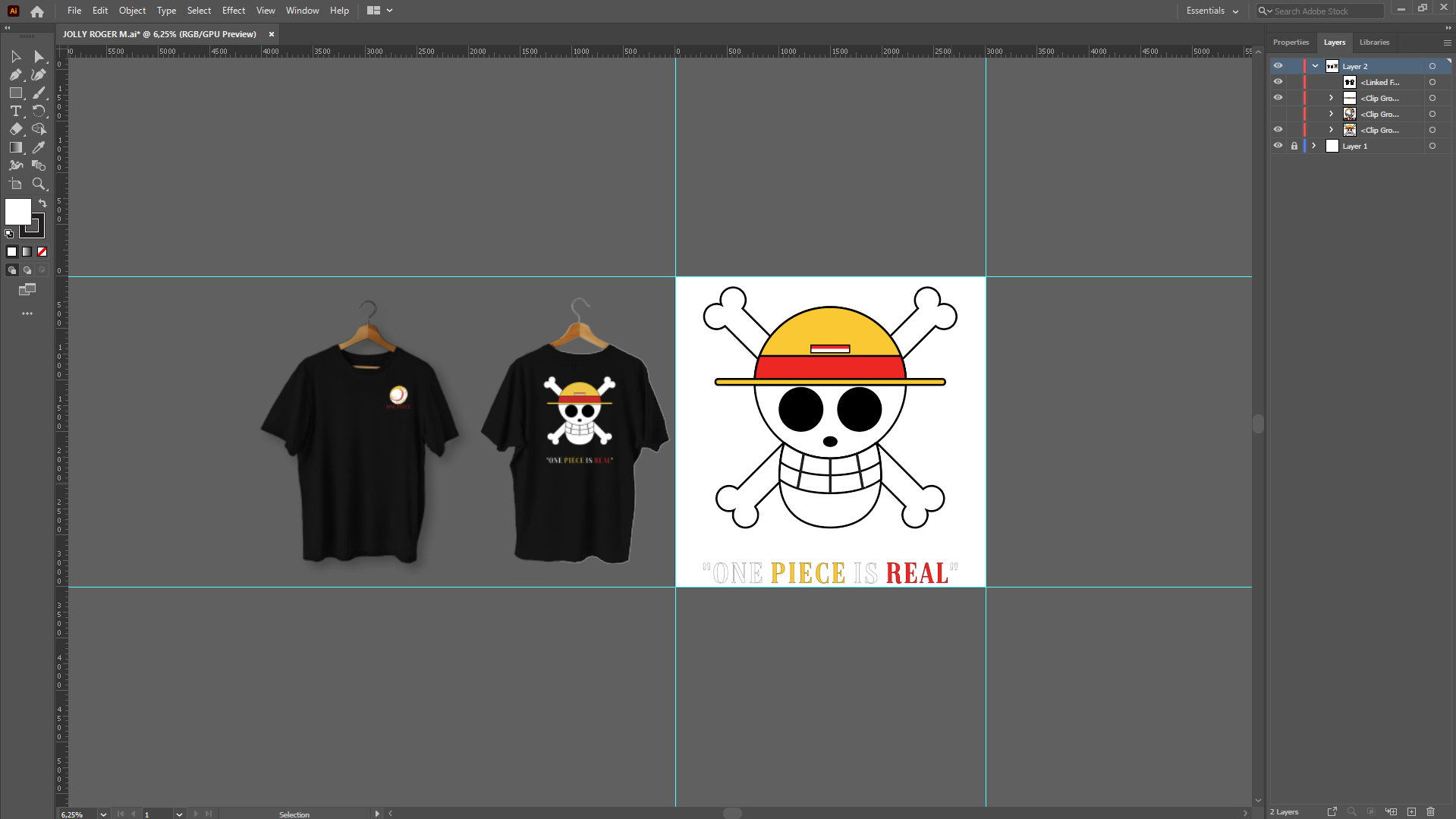This screenshot has width=1456, height=819.
Task: Open the Effect menu
Action: 233,11
